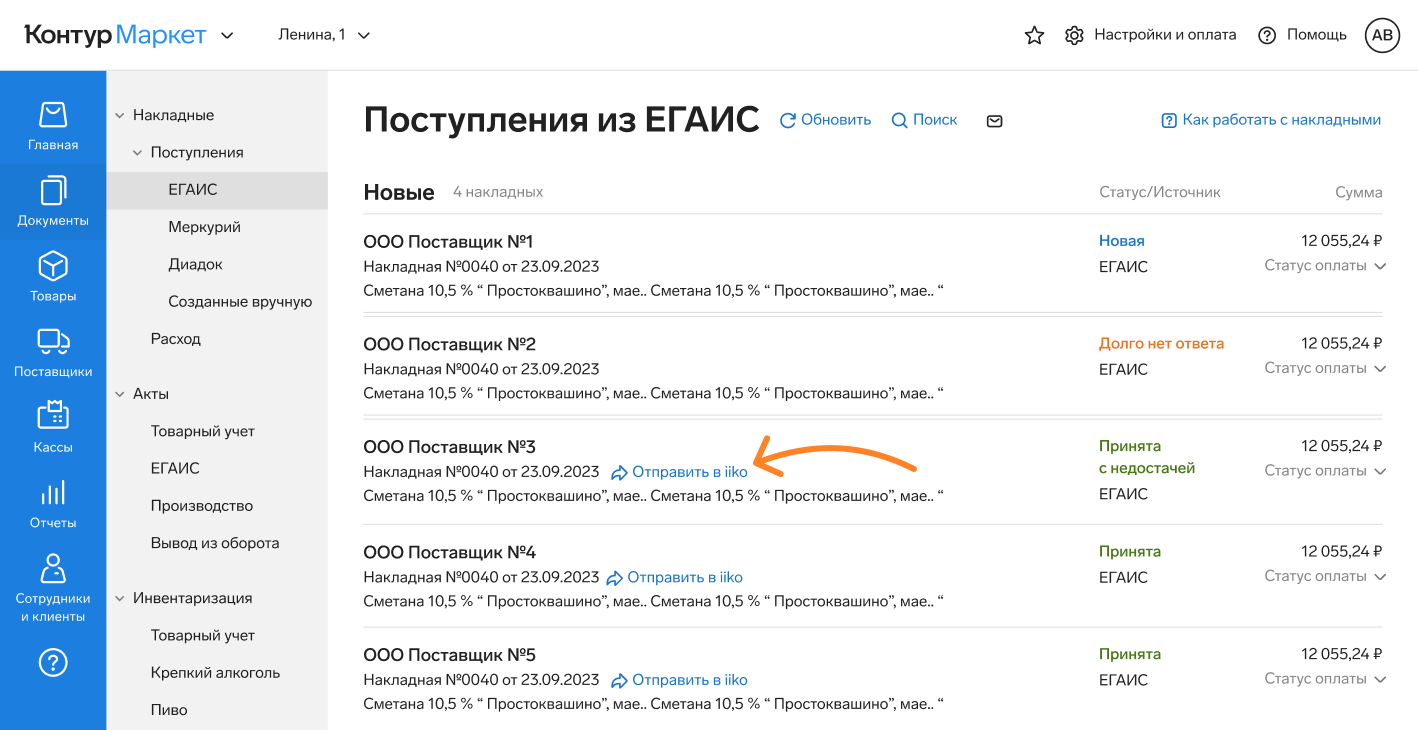Viewport: 1418px width, 730px height.
Task: Open the Главная home section
Action: click(x=53, y=125)
